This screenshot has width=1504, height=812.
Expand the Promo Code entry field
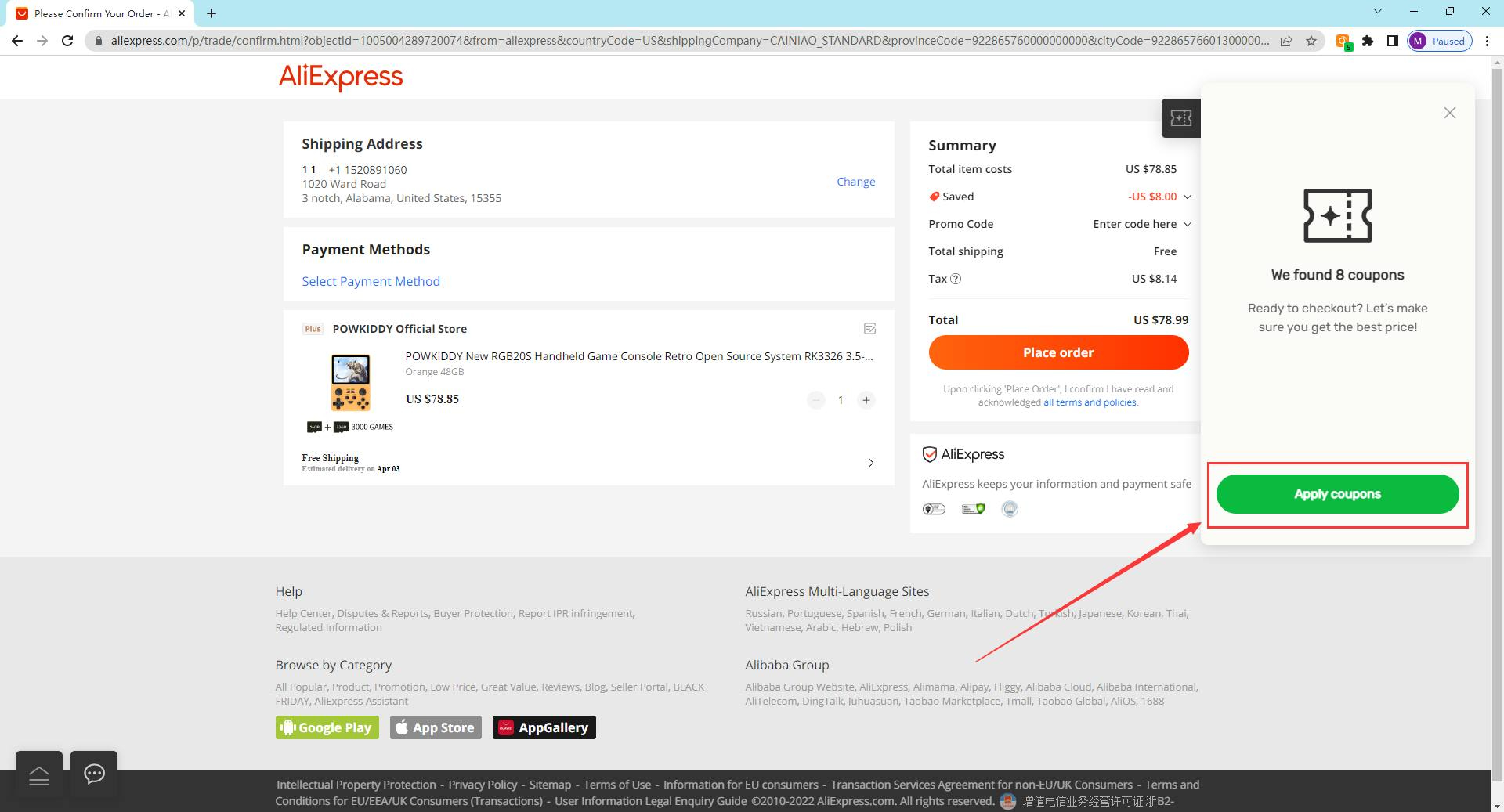[x=1187, y=224]
